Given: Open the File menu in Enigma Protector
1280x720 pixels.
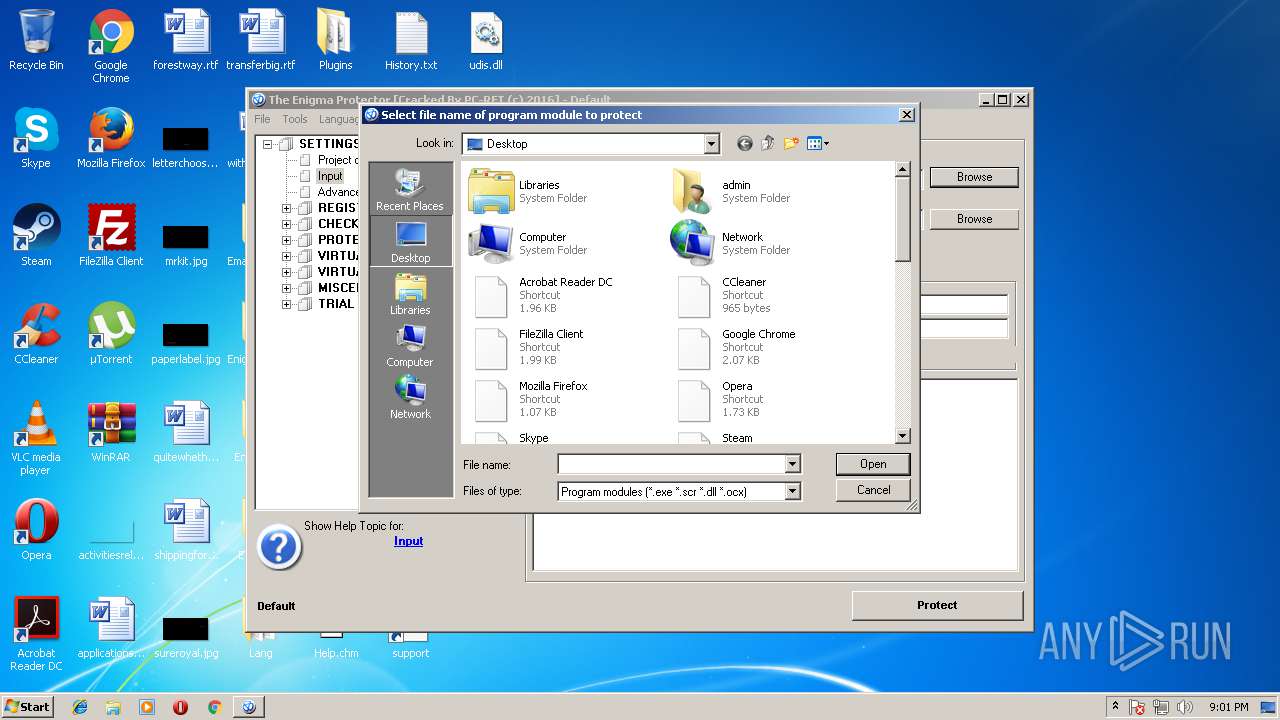Looking at the screenshot, I should click(x=262, y=119).
